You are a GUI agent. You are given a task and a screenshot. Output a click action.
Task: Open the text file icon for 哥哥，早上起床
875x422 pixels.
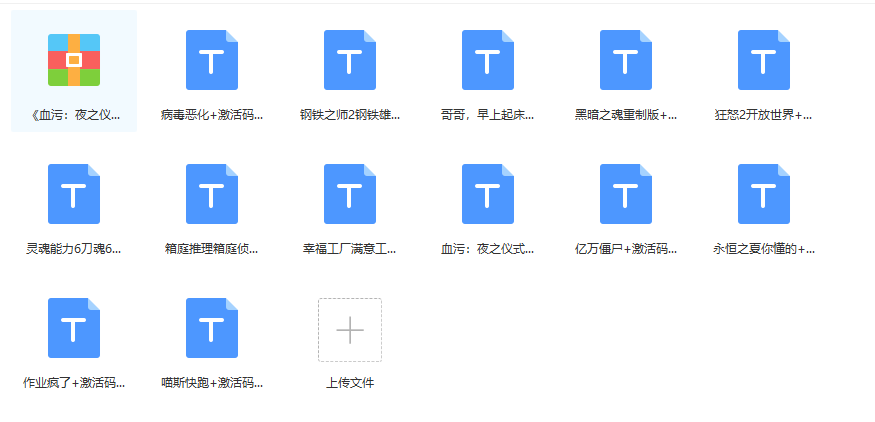(488, 60)
